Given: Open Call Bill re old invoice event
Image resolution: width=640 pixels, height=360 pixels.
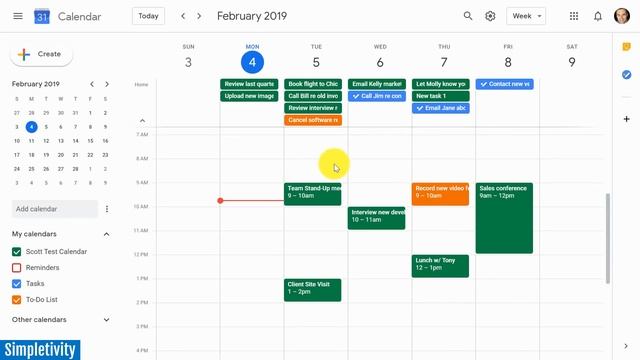Looking at the screenshot, I should (313, 96).
